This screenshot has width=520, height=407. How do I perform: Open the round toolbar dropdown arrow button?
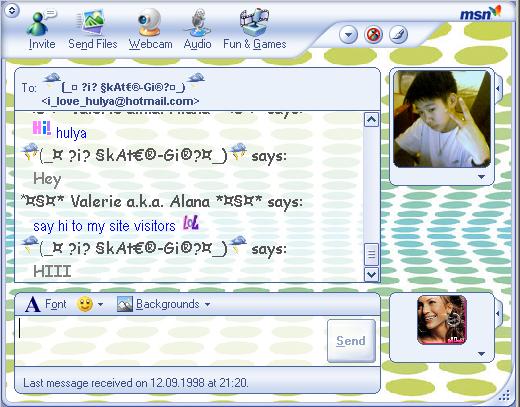(x=349, y=35)
